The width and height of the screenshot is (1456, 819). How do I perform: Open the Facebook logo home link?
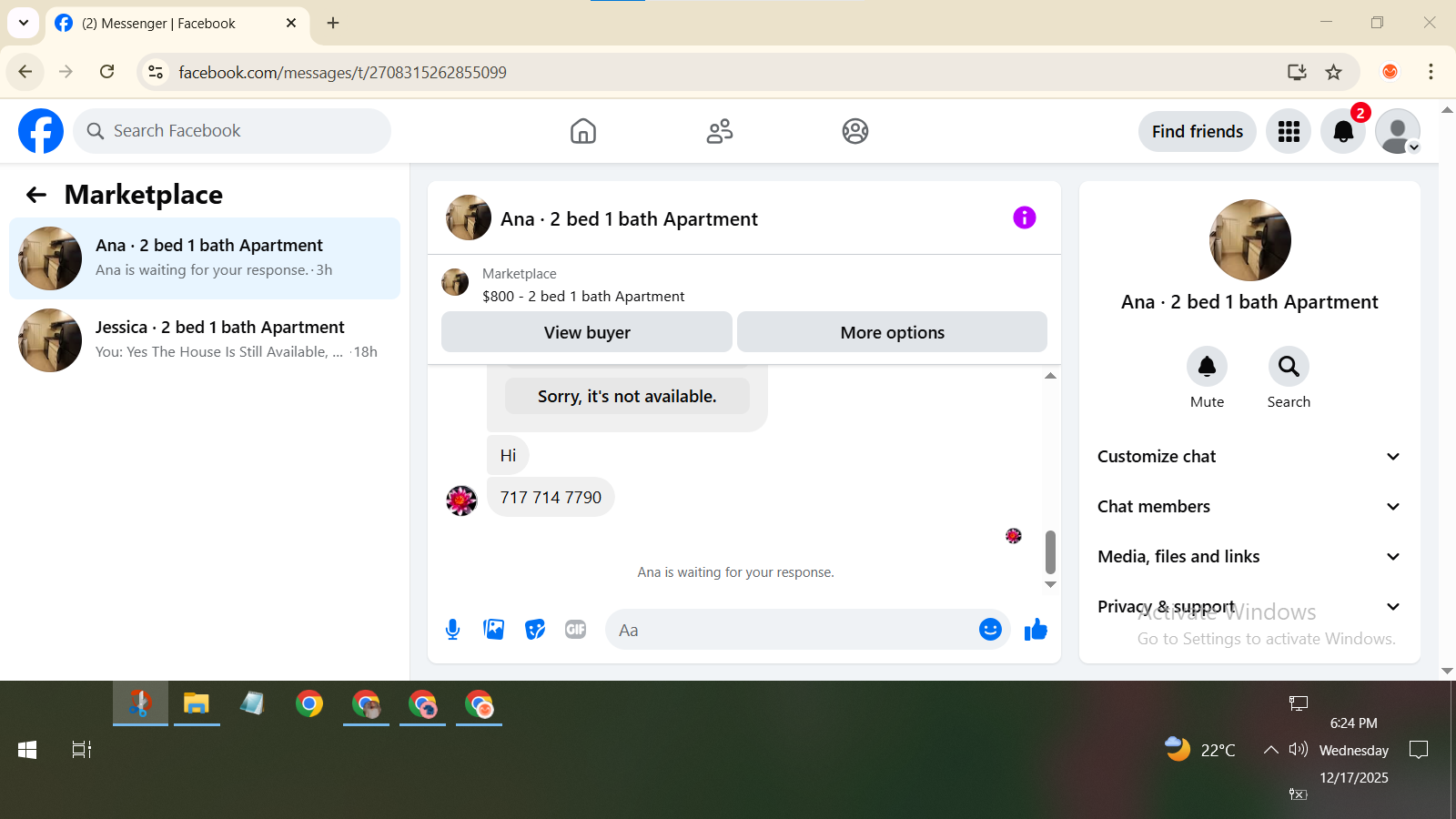(41, 131)
